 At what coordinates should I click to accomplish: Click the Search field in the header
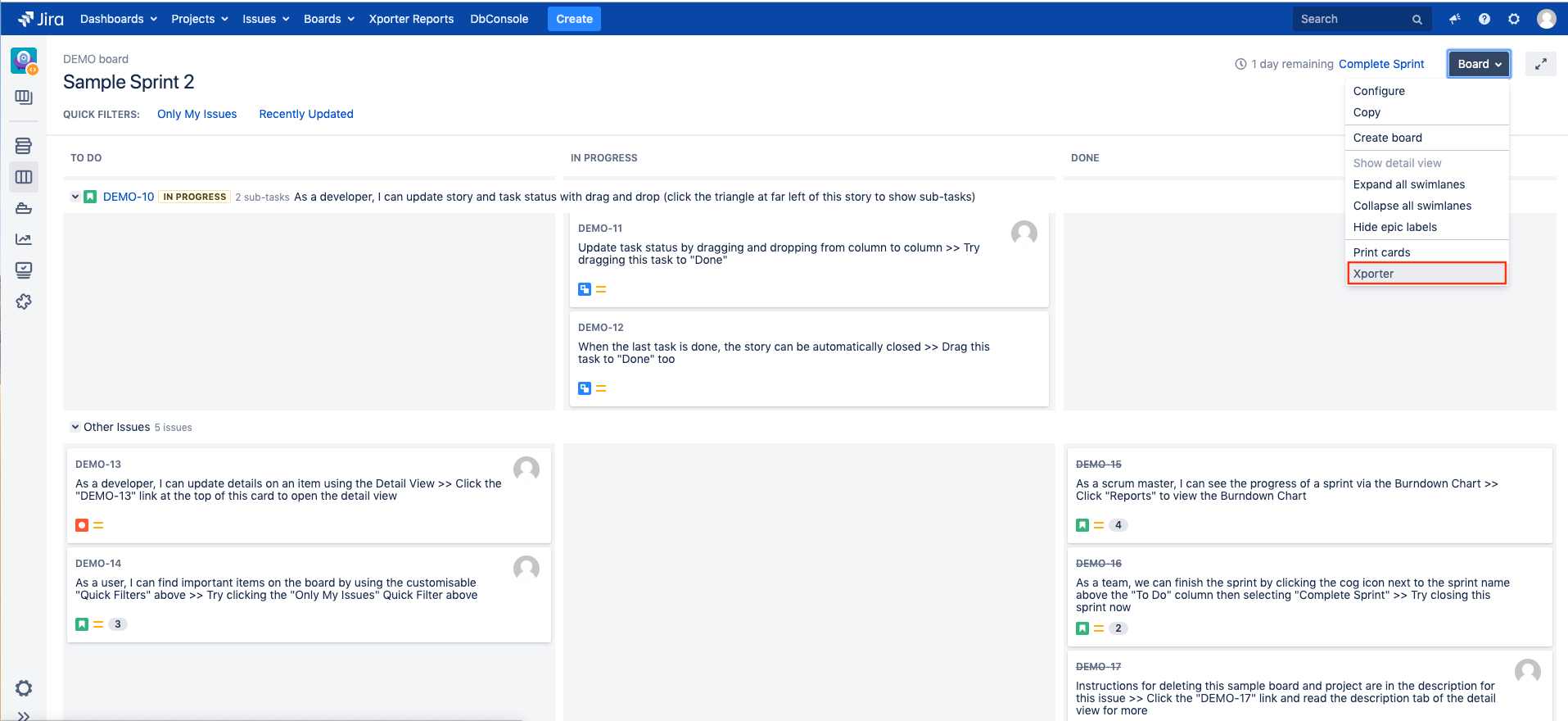point(1353,19)
